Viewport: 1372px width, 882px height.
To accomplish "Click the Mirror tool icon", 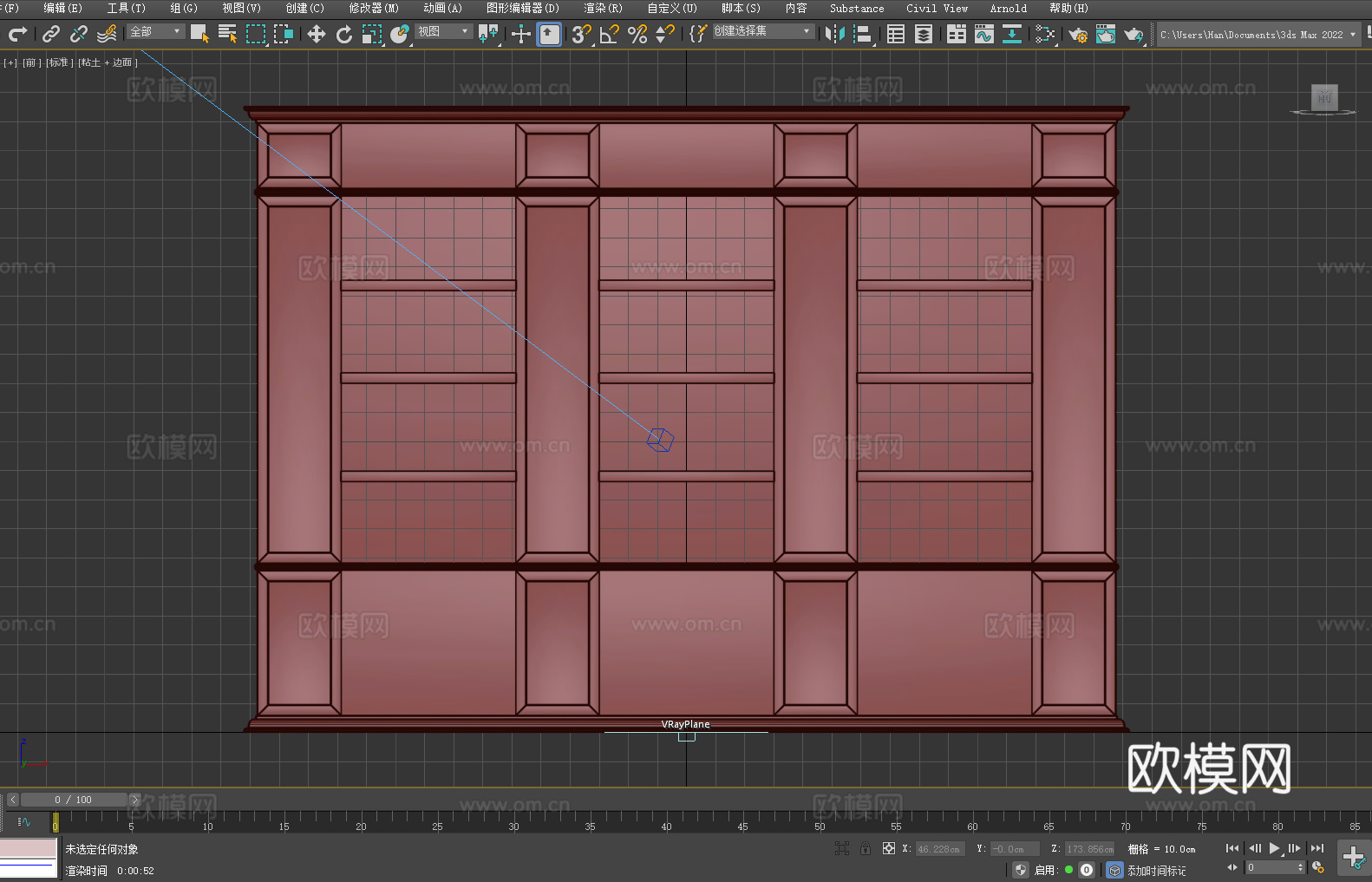I will click(x=835, y=34).
